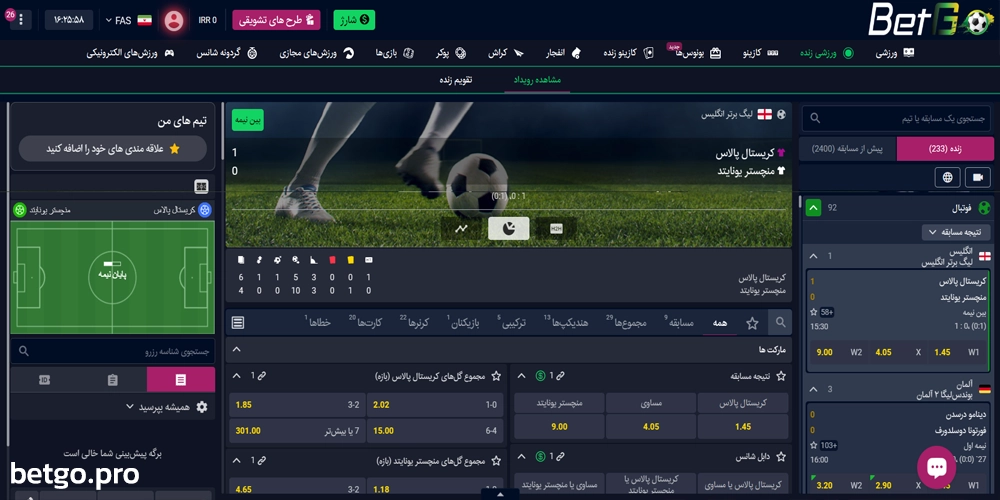
Task: Click the فوتبال football sport icon
Action: 984,208
